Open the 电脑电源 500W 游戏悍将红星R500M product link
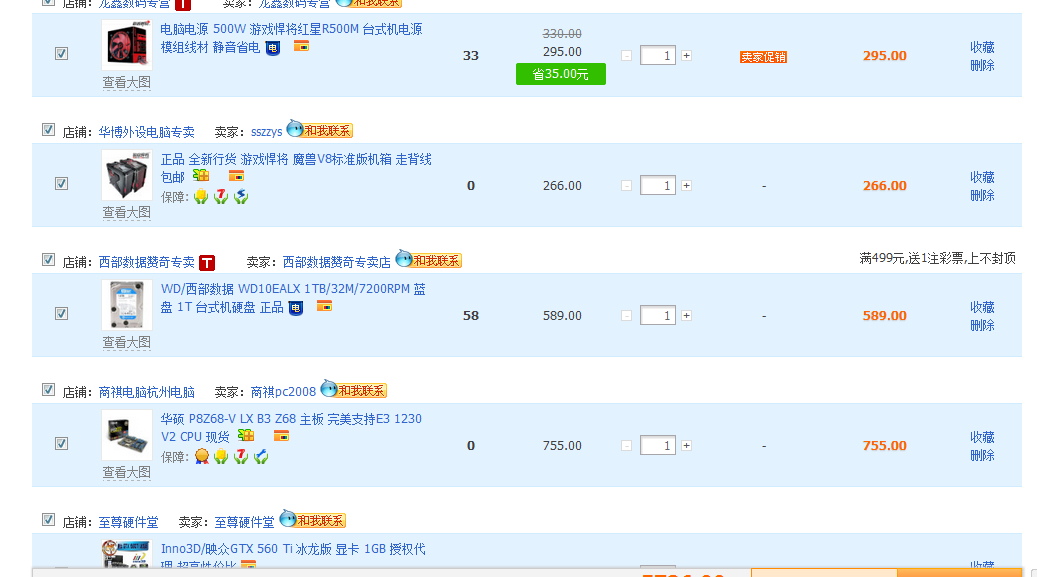Image resolution: width=1037 pixels, height=577 pixels. (x=291, y=38)
